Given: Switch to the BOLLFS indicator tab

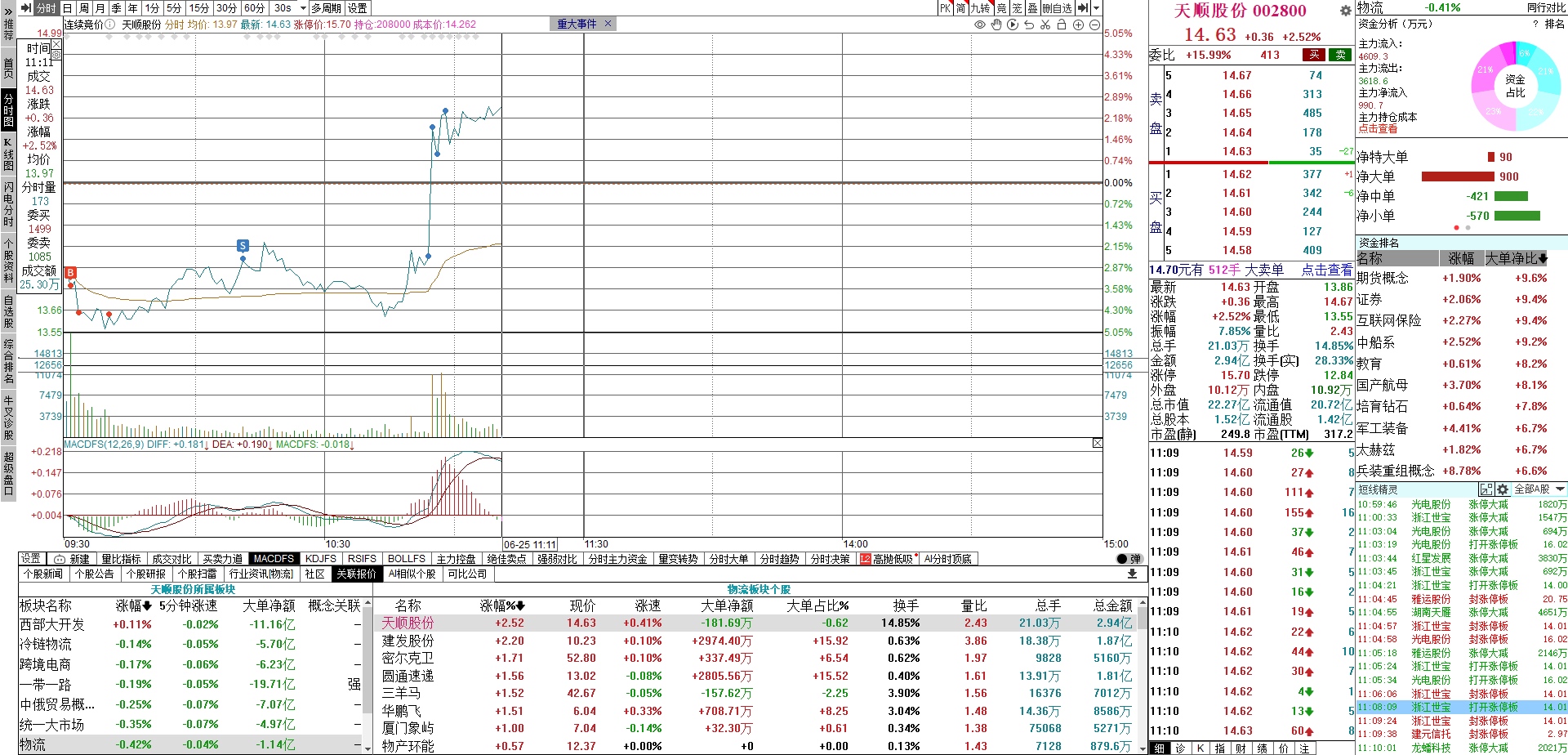Looking at the screenshot, I should (407, 559).
